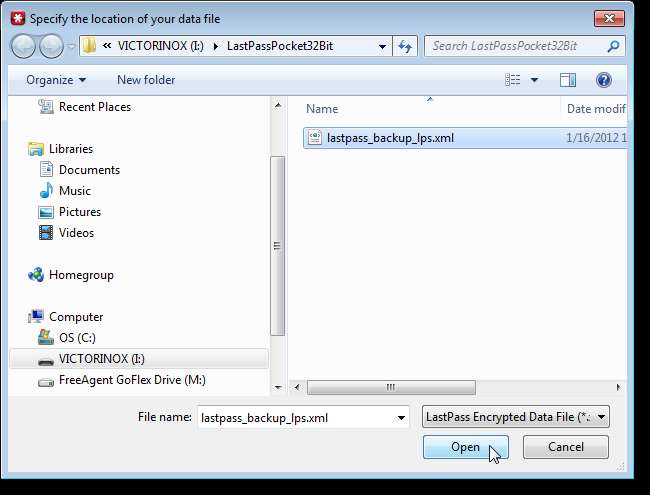
Task: Click the blue Help icon
Action: point(604,80)
